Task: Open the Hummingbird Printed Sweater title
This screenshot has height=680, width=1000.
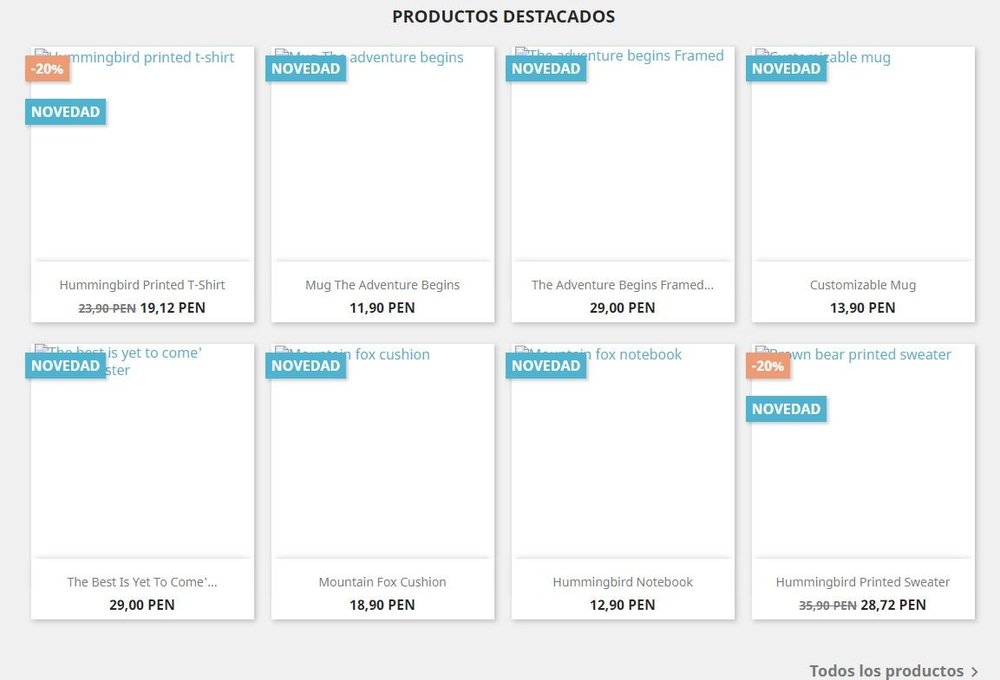Action: tap(862, 582)
